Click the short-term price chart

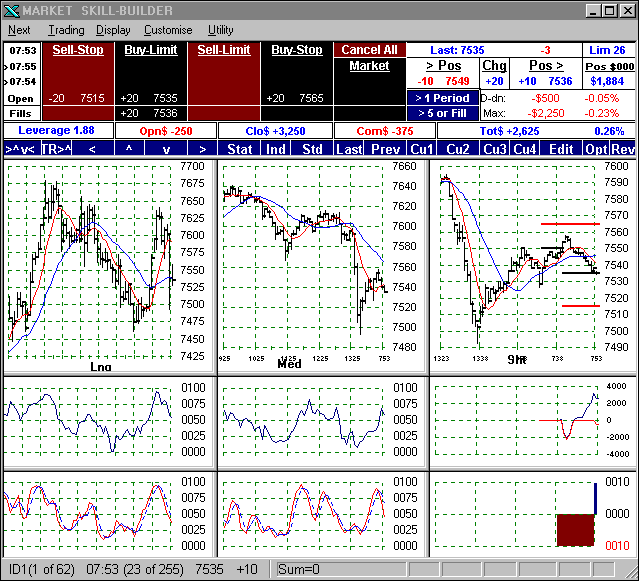pyautogui.click(x=533, y=266)
